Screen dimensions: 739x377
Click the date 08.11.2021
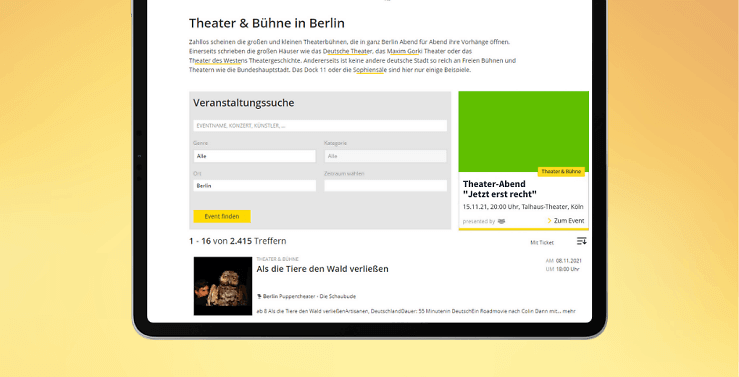pyautogui.click(x=569, y=261)
